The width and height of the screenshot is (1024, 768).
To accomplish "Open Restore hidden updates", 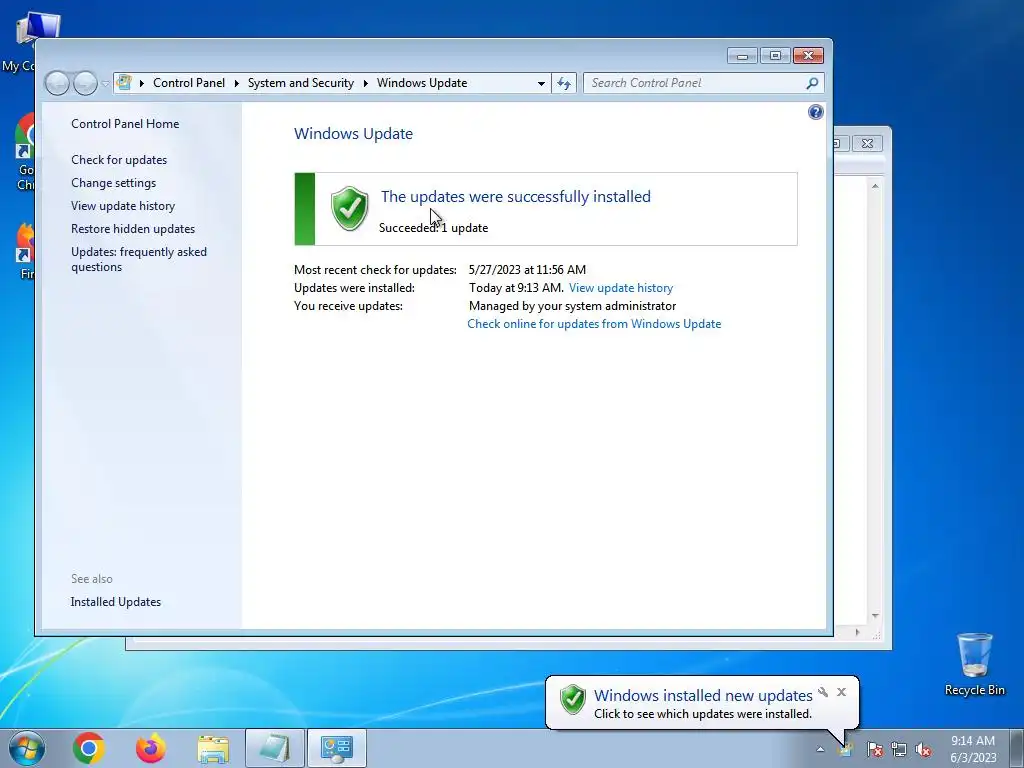I will coord(133,229).
